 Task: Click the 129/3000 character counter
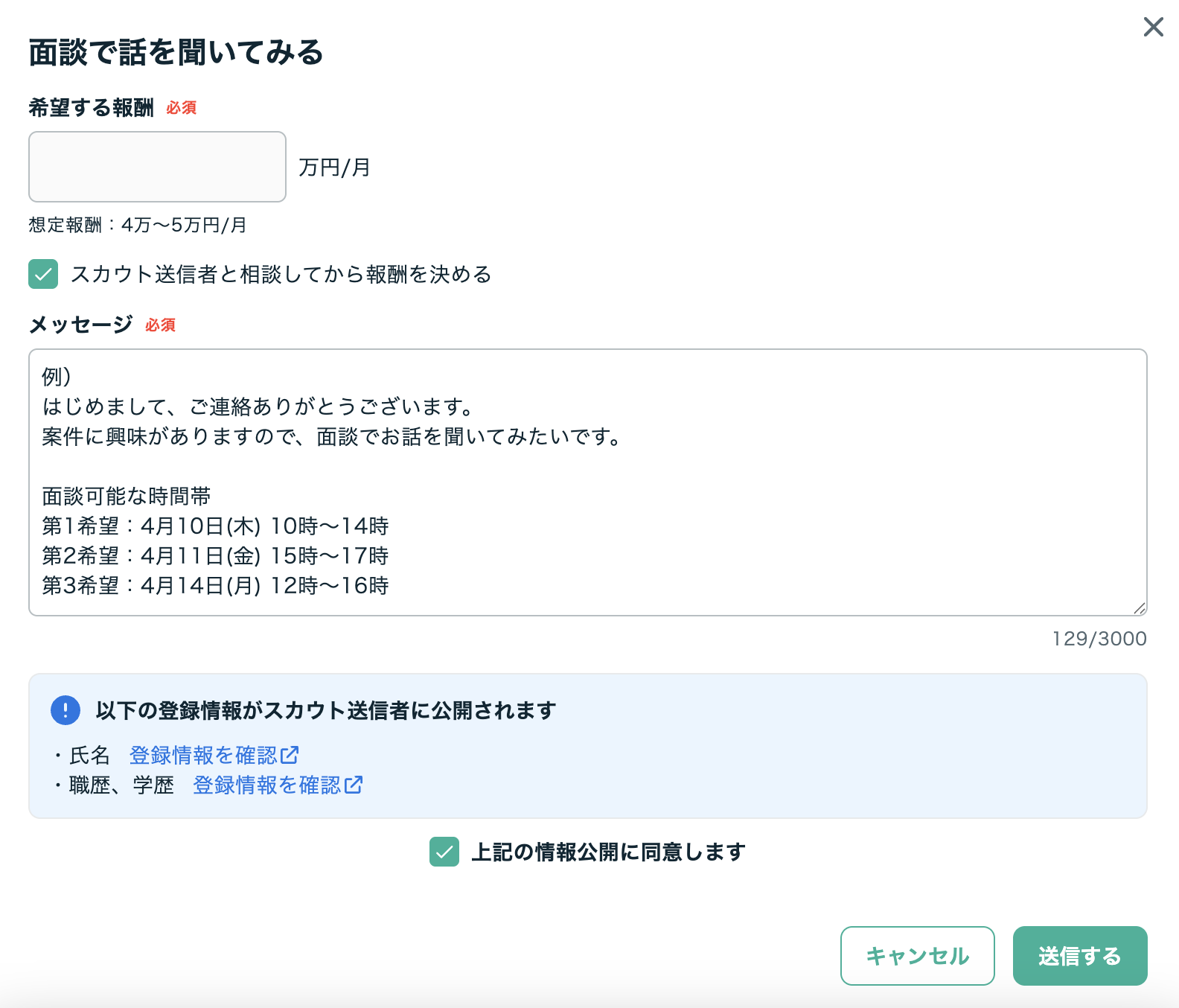[1099, 639]
